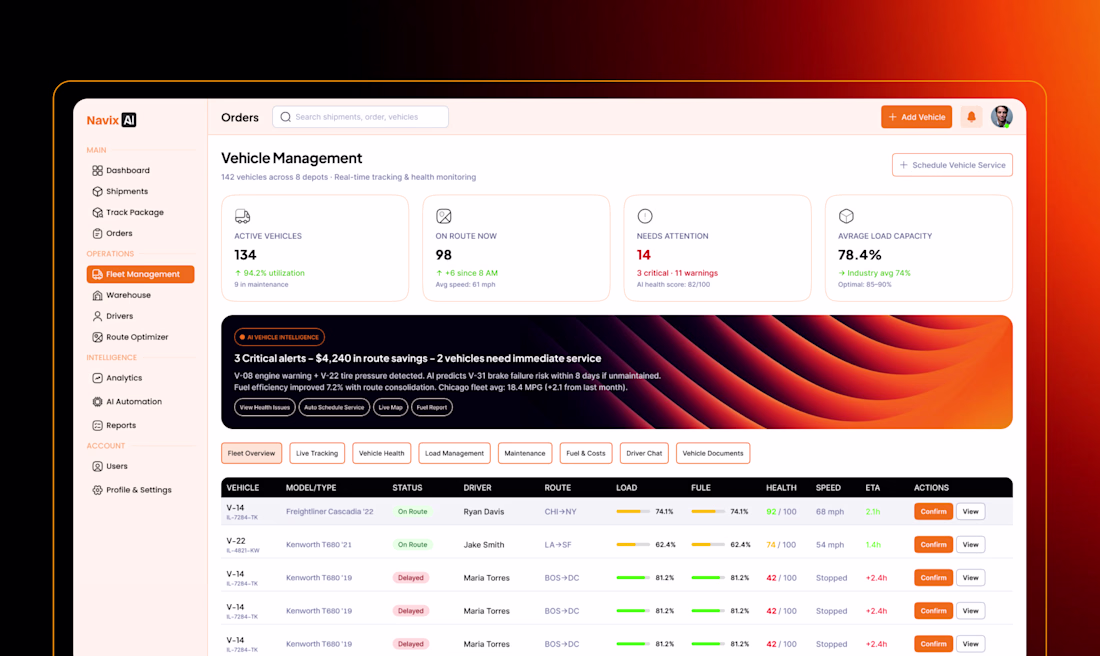1100x656 pixels.
Task: Confirm the Jake Smith V-22 row
Action: pyautogui.click(x=933, y=544)
